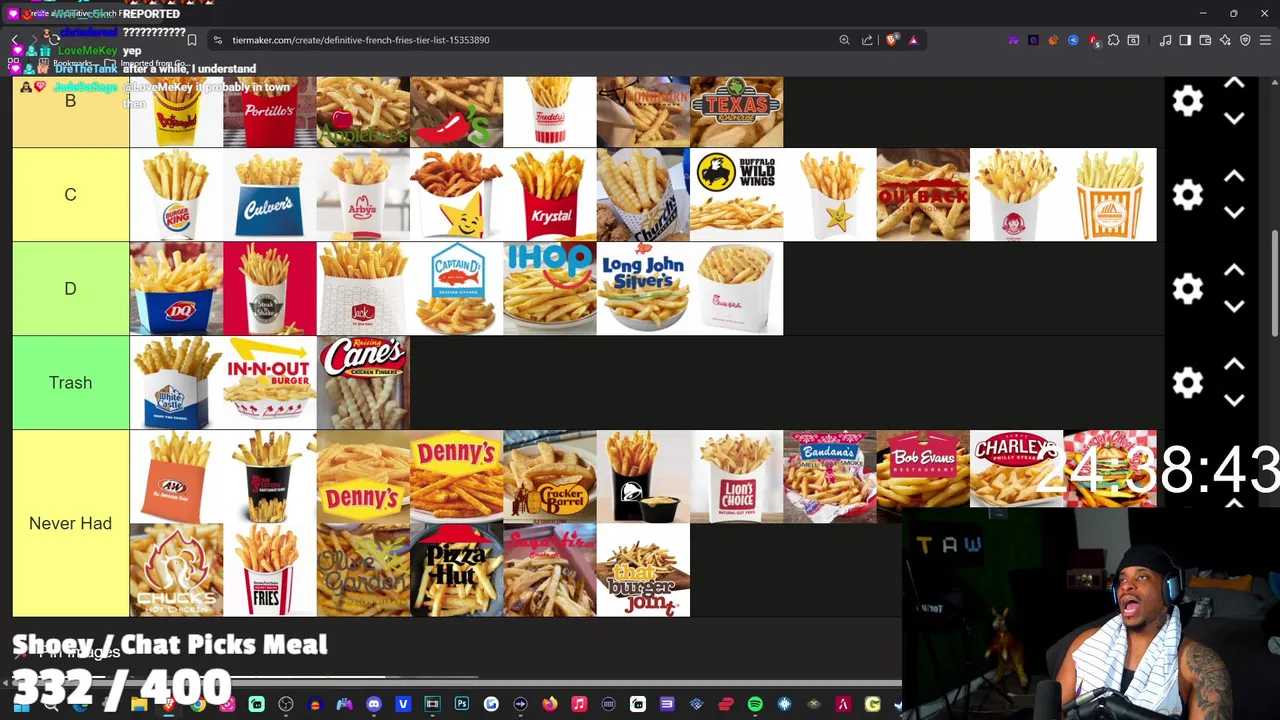
Task: Open site settings icon left of URL
Action: point(217,40)
